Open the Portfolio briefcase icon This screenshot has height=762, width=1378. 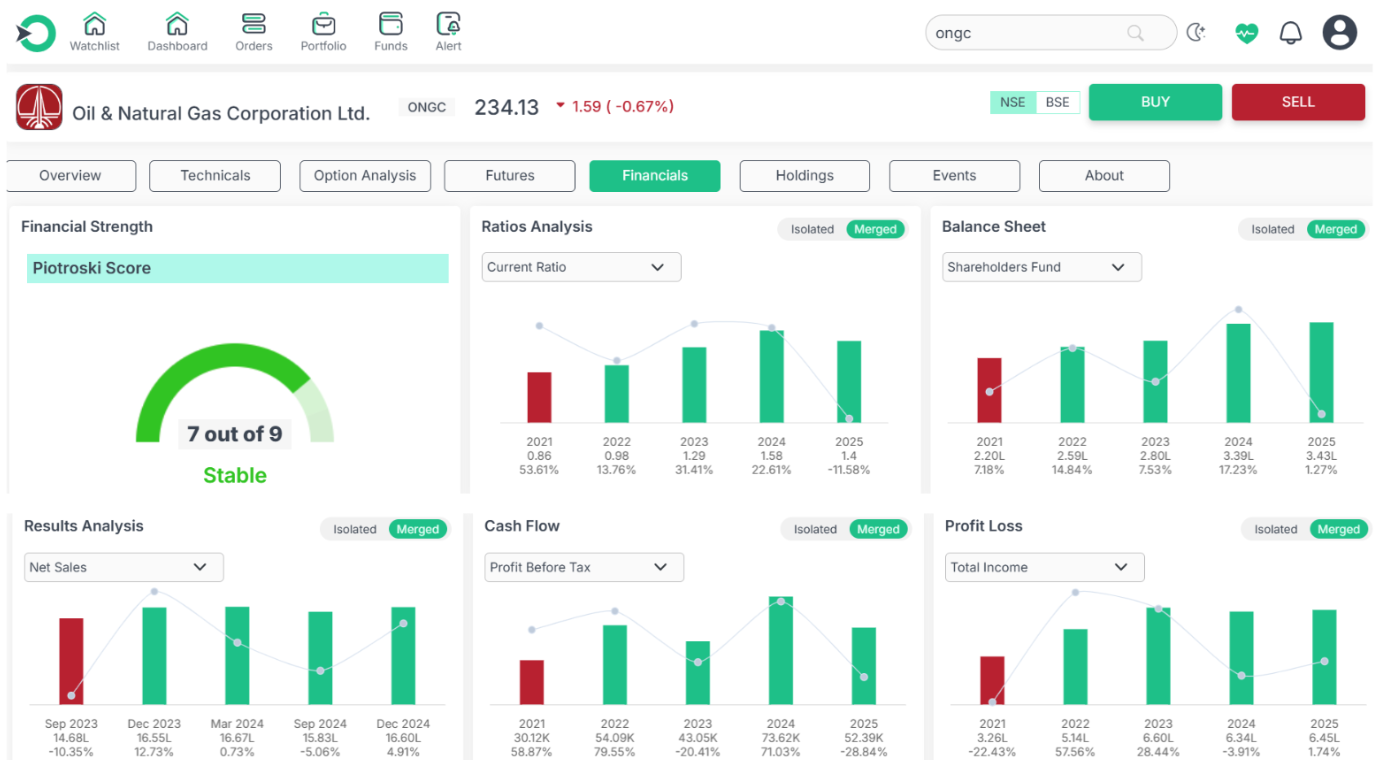(x=323, y=24)
